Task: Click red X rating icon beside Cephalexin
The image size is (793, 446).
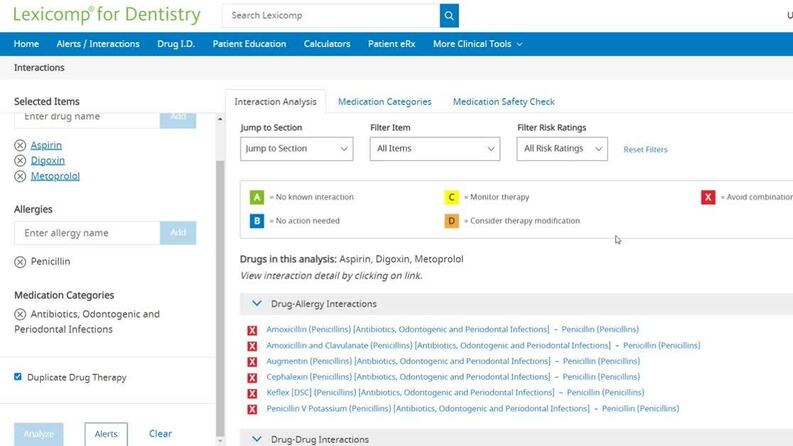Action: click(x=252, y=377)
